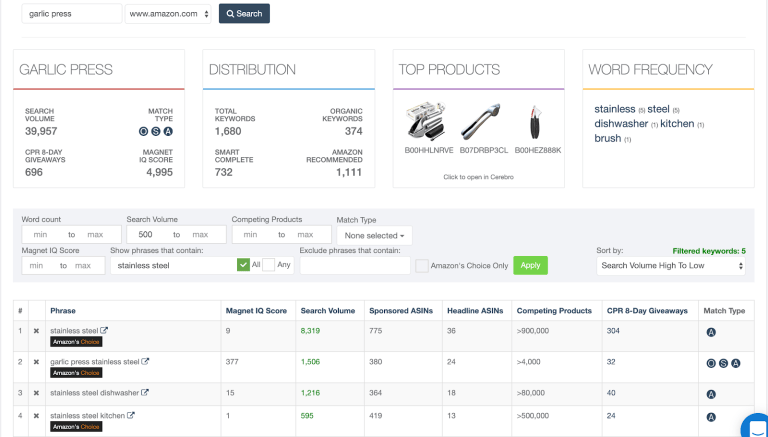Click search volume value 1,506
The height and width of the screenshot is (437, 768).
pos(310,362)
